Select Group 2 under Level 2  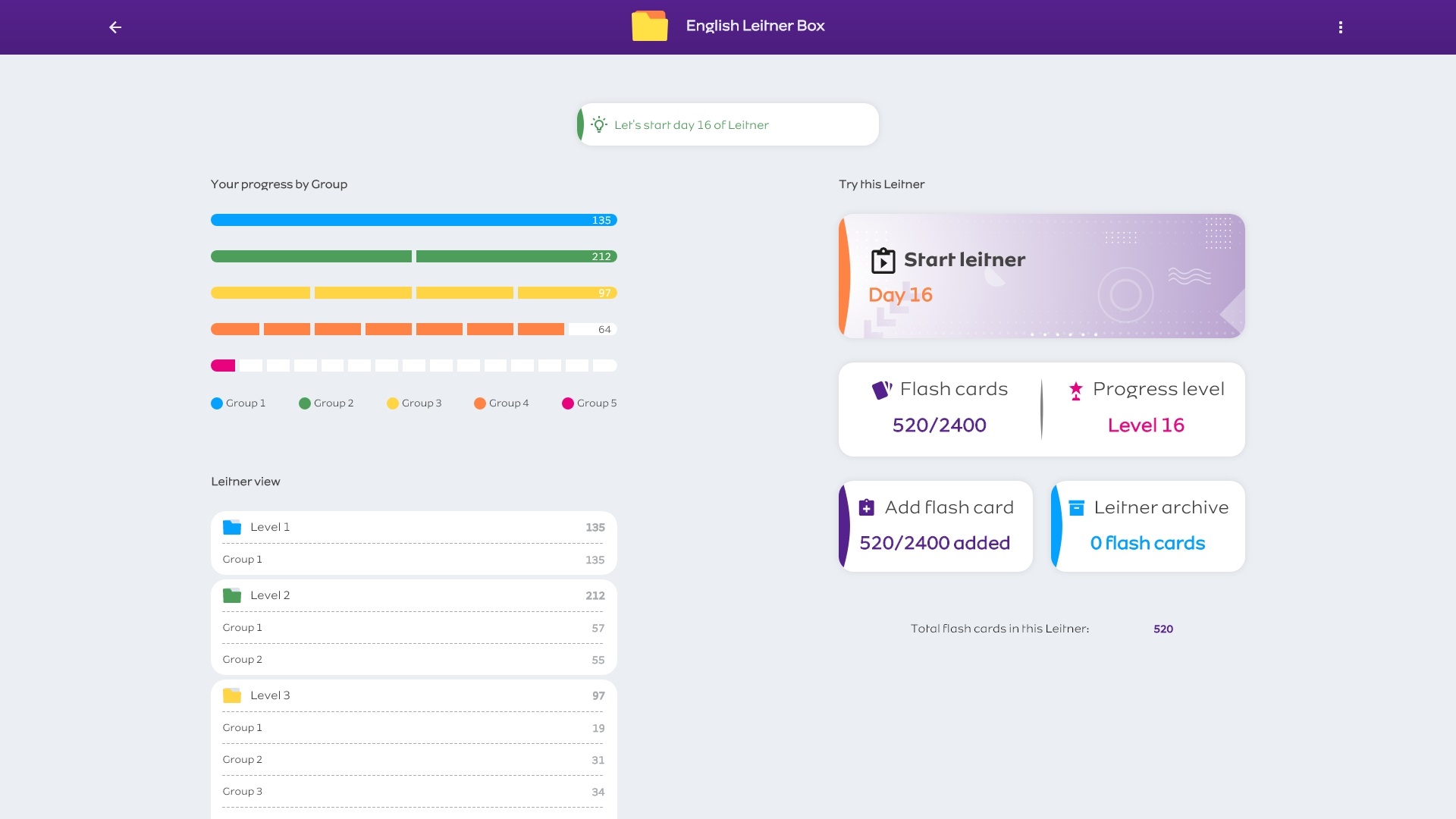pos(413,660)
